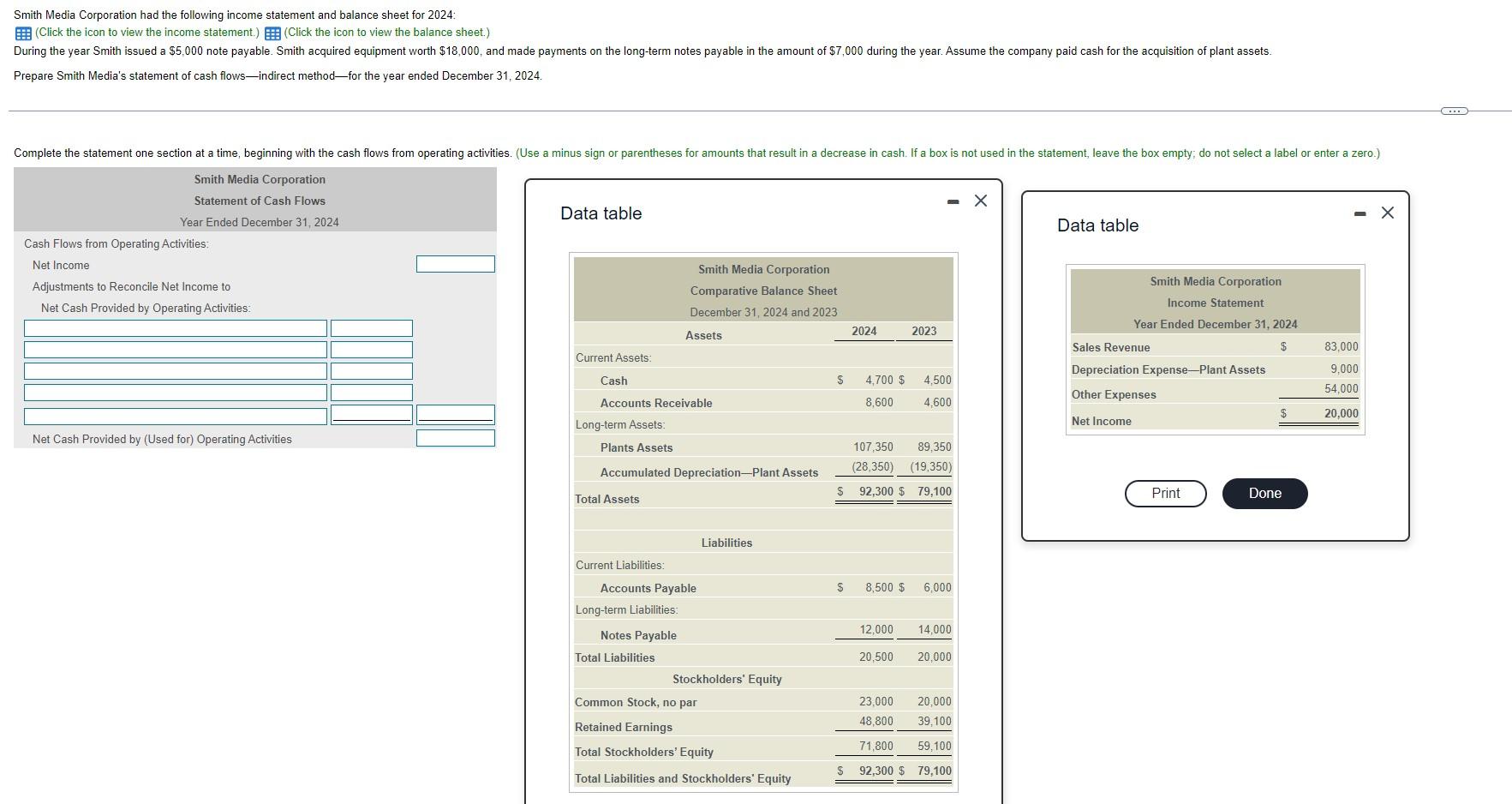This screenshot has width=1512, height=804.
Task: Open the fourth adjustment label selection box
Action: (x=175, y=392)
